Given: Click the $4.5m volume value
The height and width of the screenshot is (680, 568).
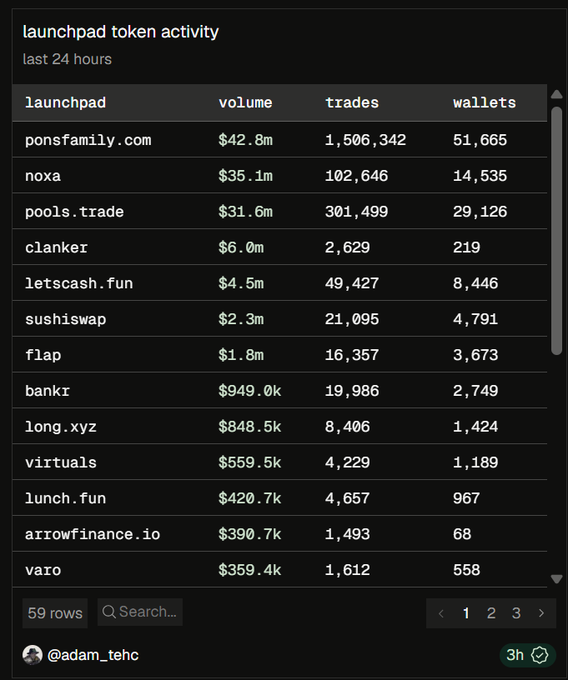Looking at the screenshot, I should point(241,284).
